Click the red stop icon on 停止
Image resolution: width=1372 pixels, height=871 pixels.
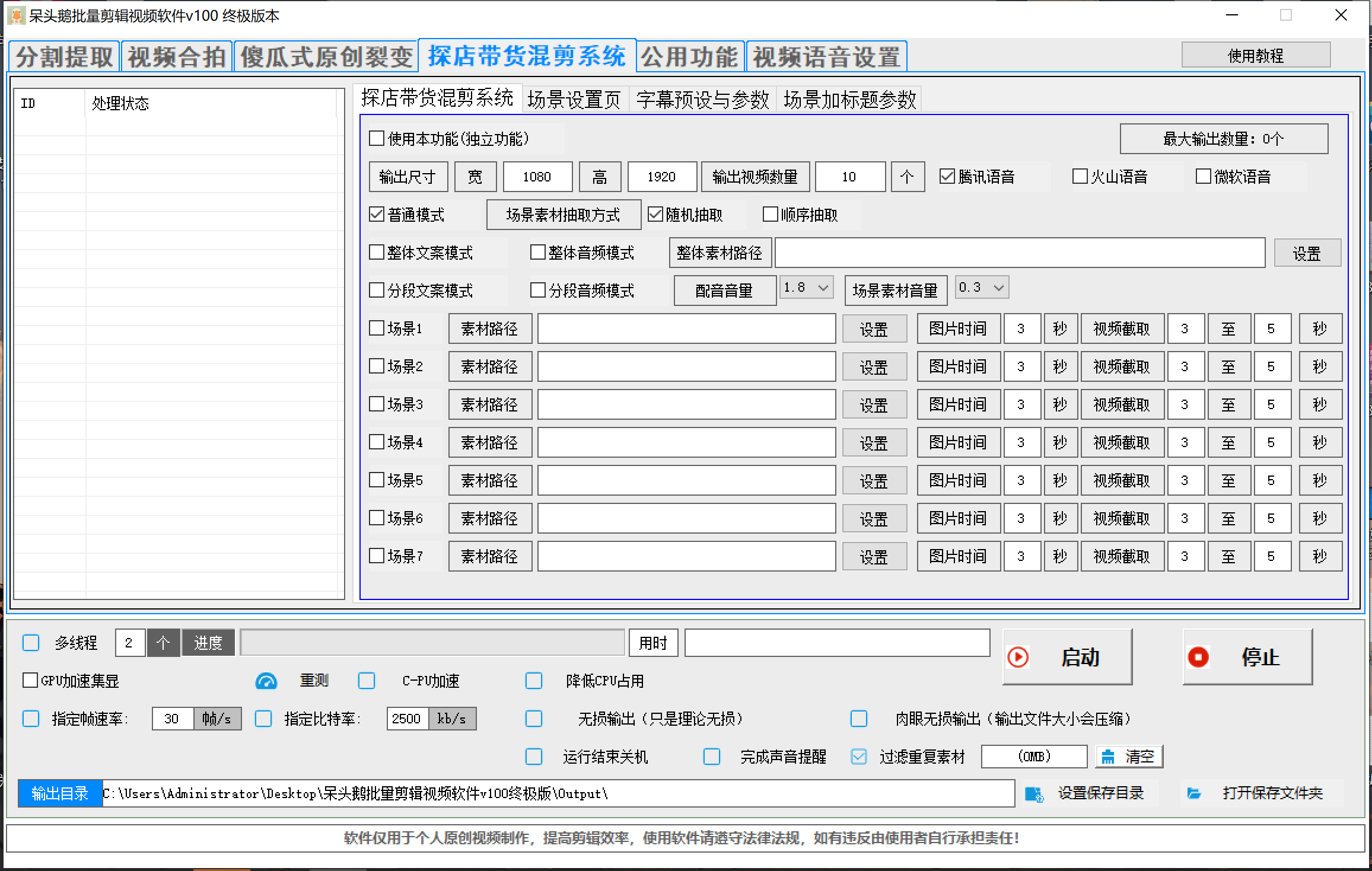coord(1198,657)
